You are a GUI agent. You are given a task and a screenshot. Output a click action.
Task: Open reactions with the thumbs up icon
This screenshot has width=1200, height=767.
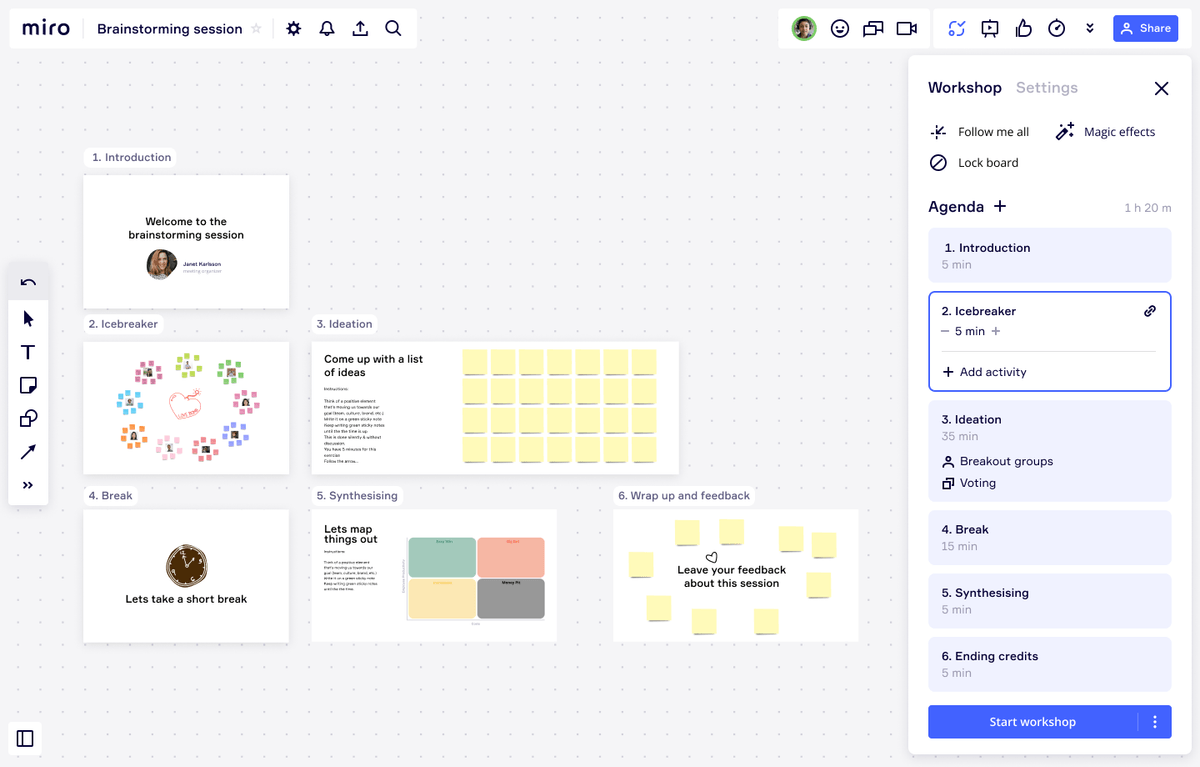(1023, 28)
